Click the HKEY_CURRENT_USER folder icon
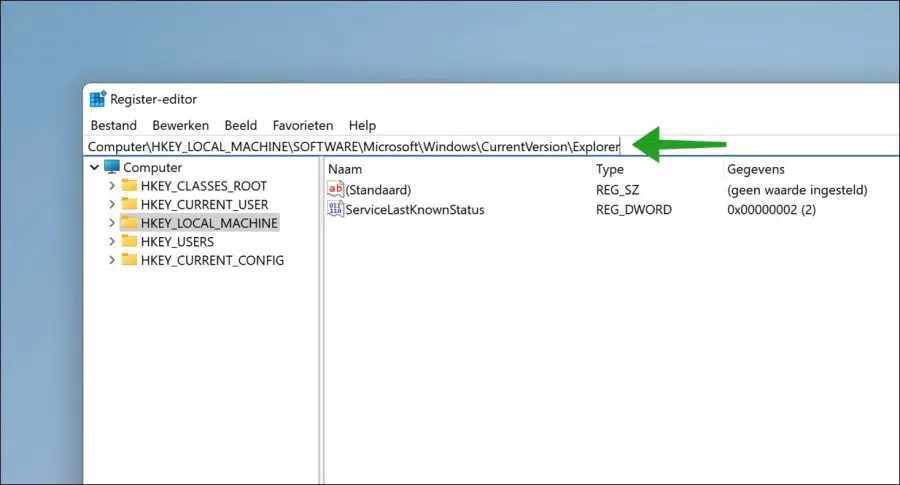The height and width of the screenshot is (485, 900). click(x=129, y=204)
